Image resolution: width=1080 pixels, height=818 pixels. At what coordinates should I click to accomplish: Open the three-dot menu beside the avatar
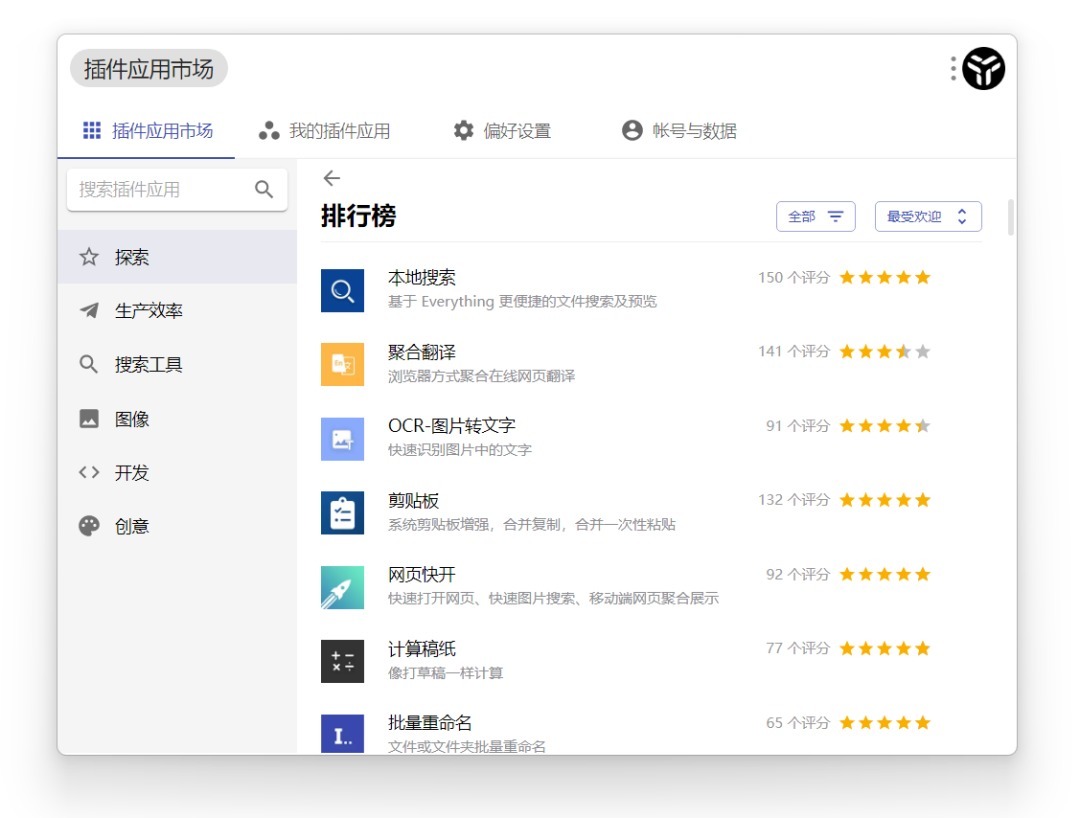953,69
